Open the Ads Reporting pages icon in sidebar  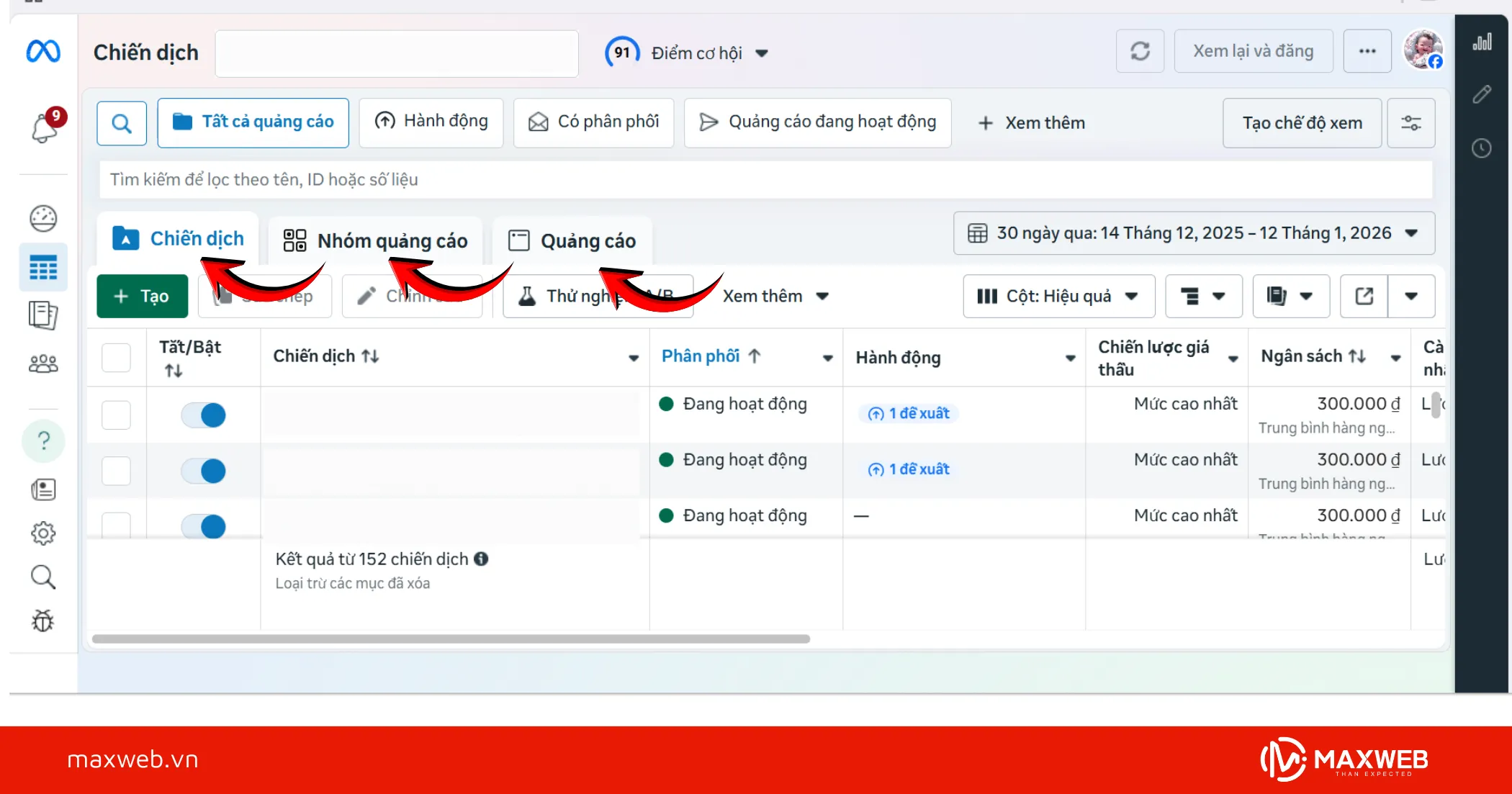(43, 315)
